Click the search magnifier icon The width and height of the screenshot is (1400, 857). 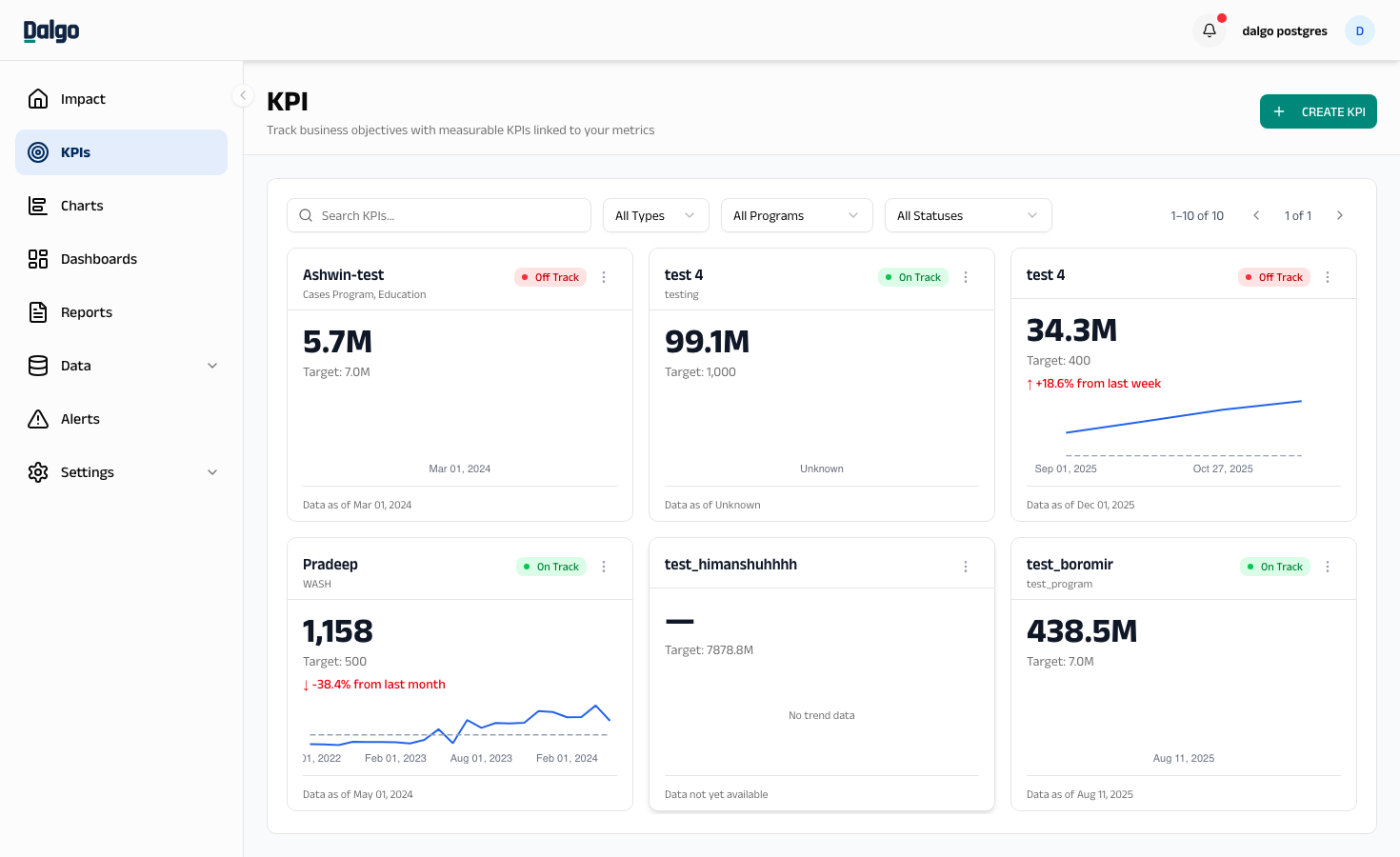306,215
